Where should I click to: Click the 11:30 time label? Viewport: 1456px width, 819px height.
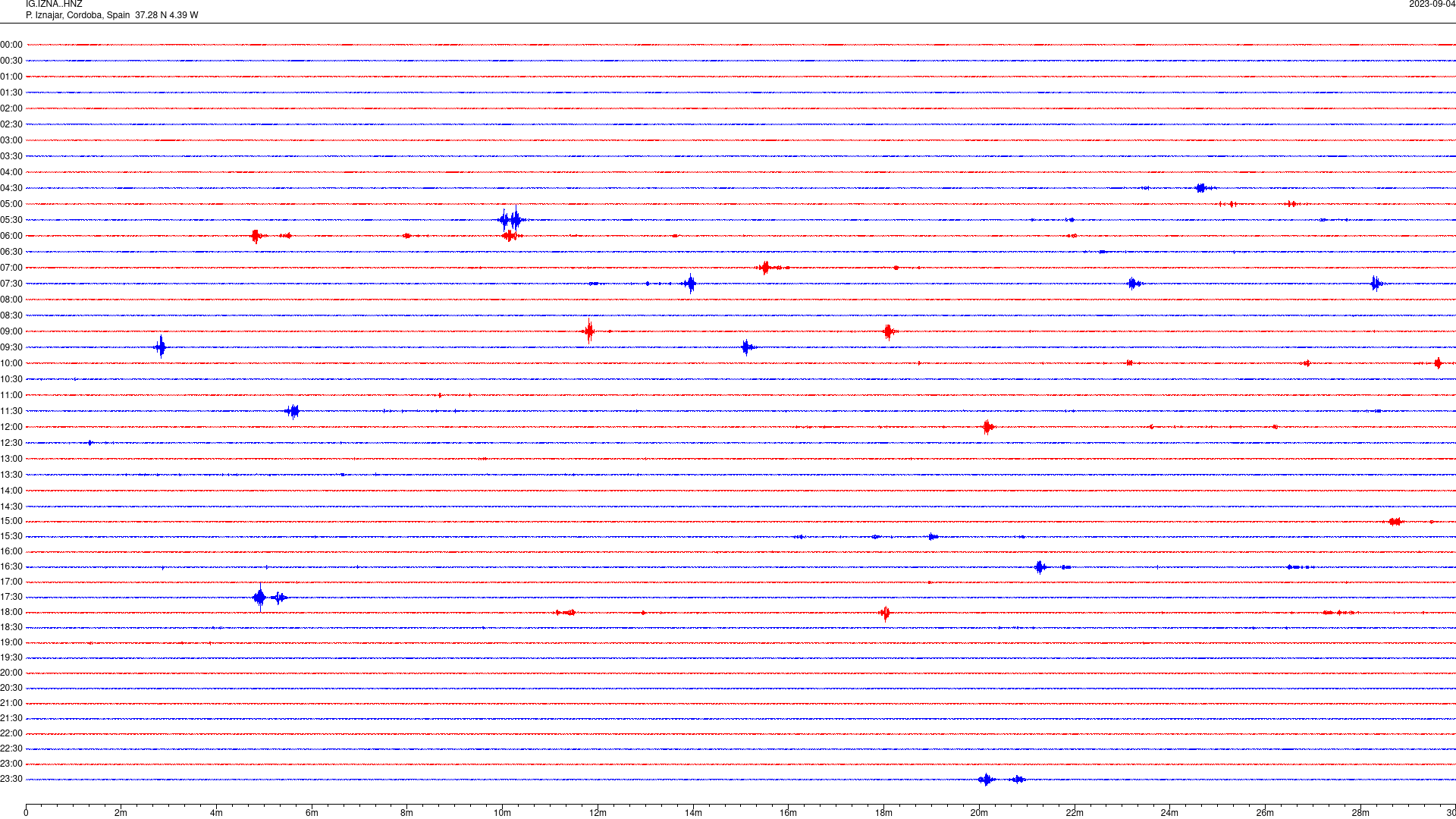coord(11,411)
